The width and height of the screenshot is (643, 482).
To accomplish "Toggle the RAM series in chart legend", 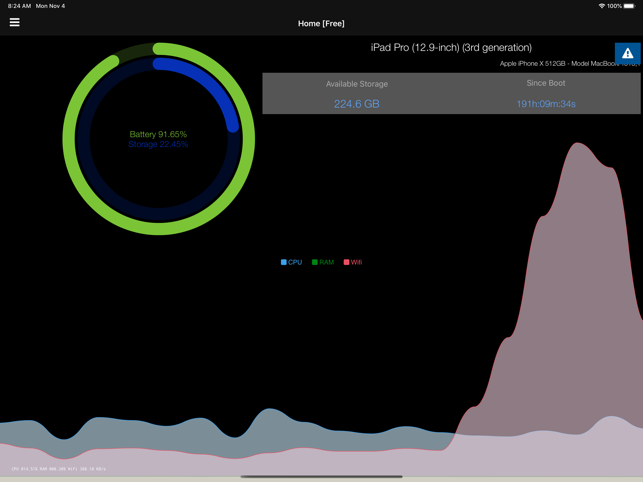I will [x=323, y=262].
